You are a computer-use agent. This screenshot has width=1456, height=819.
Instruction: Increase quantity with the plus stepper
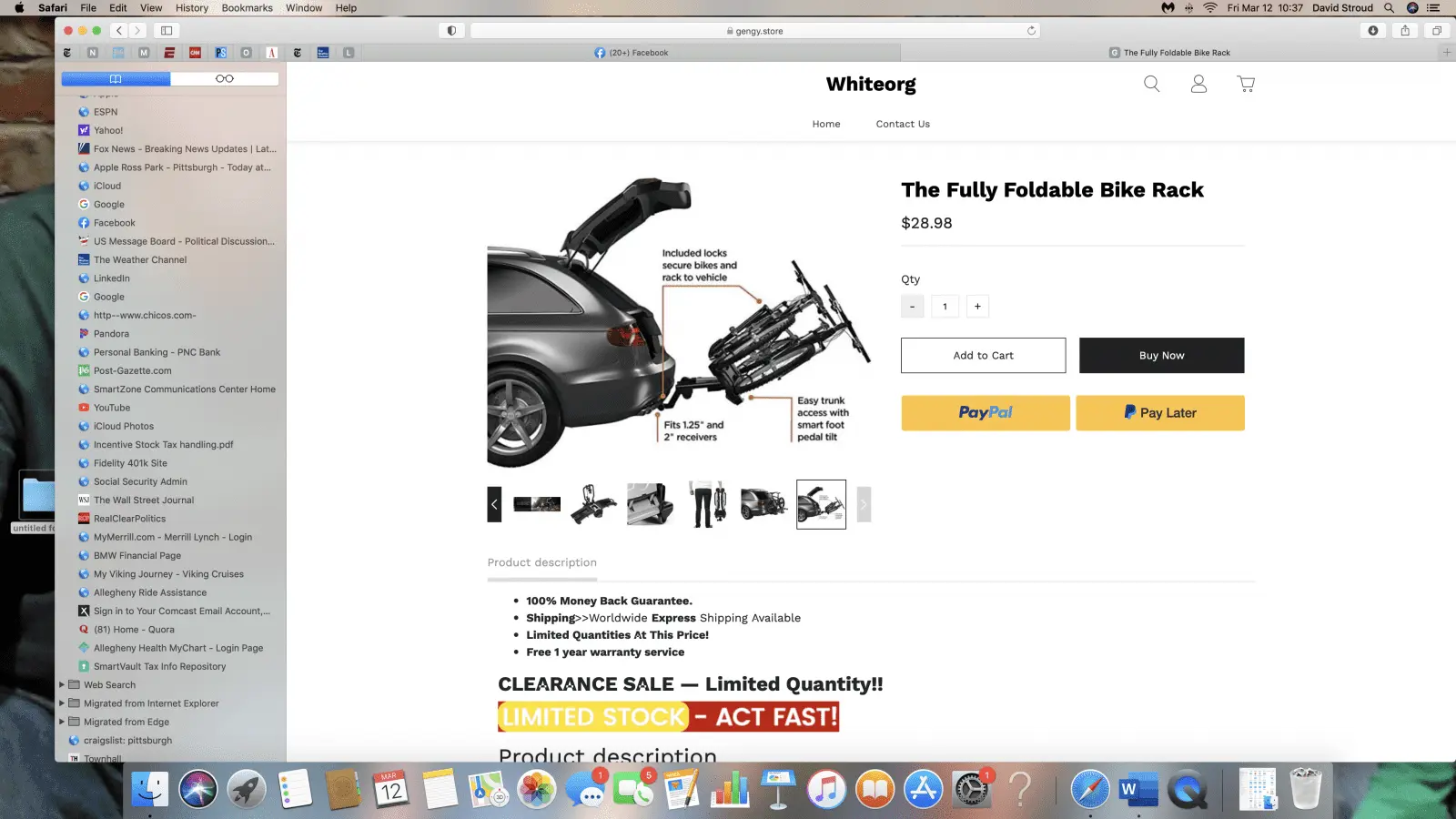(x=977, y=306)
